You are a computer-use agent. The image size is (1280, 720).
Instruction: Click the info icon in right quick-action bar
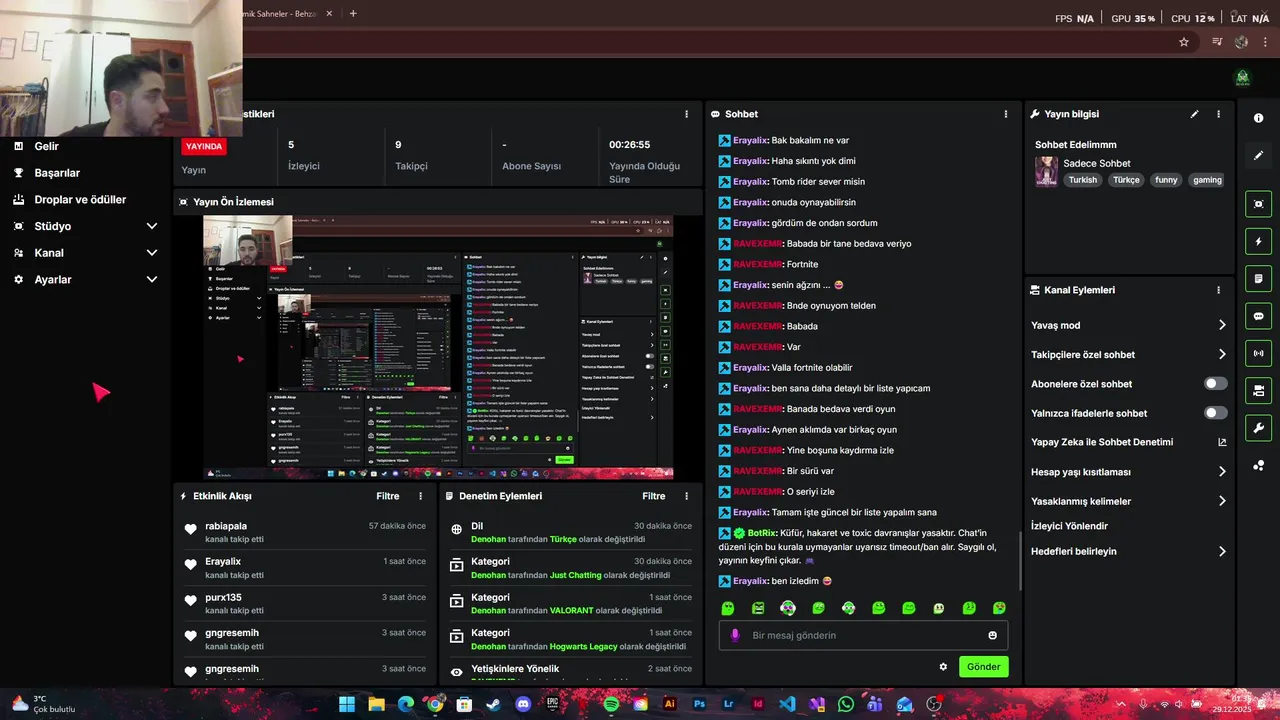pyautogui.click(x=1258, y=118)
